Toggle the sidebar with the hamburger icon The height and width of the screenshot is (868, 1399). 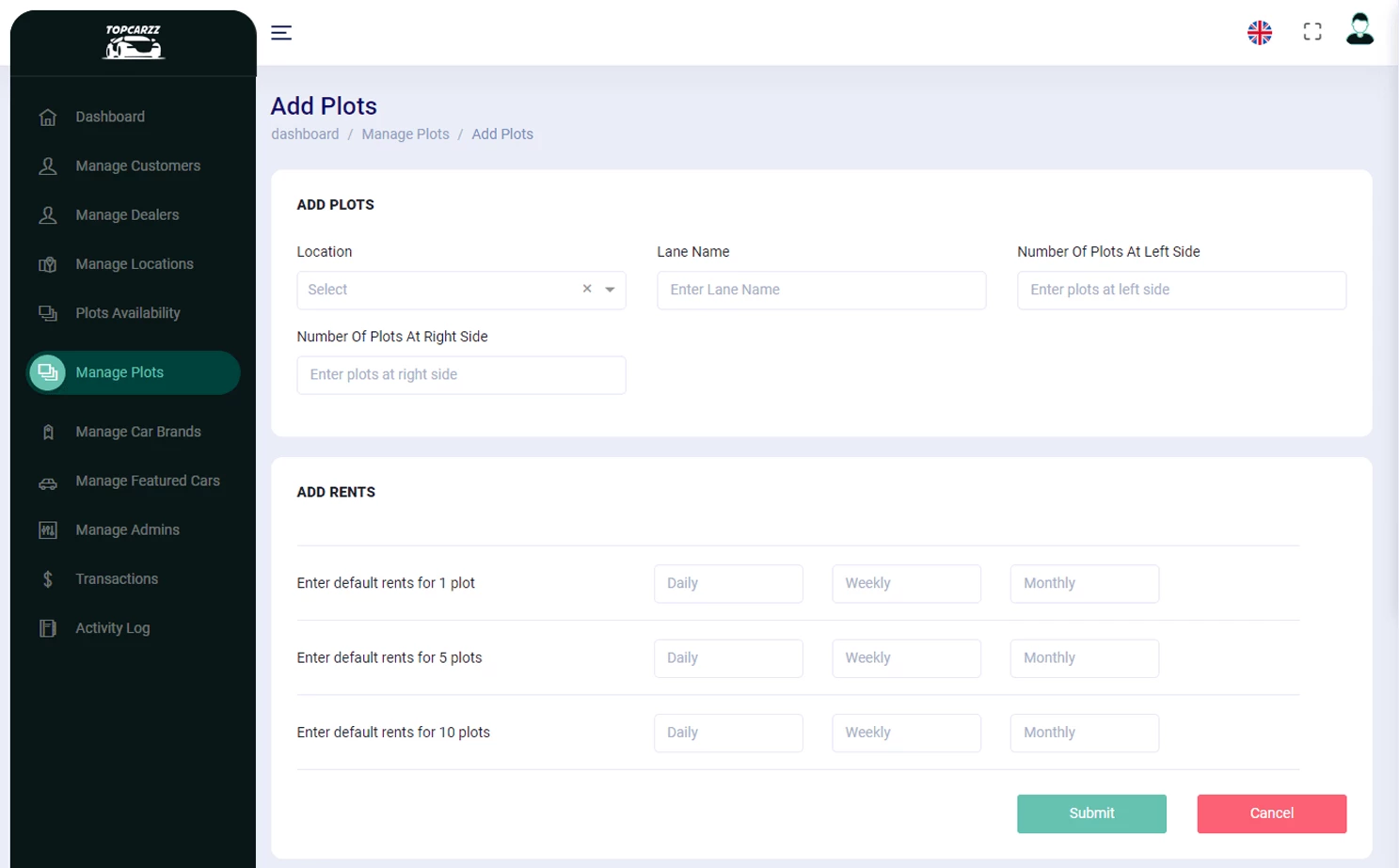click(280, 32)
